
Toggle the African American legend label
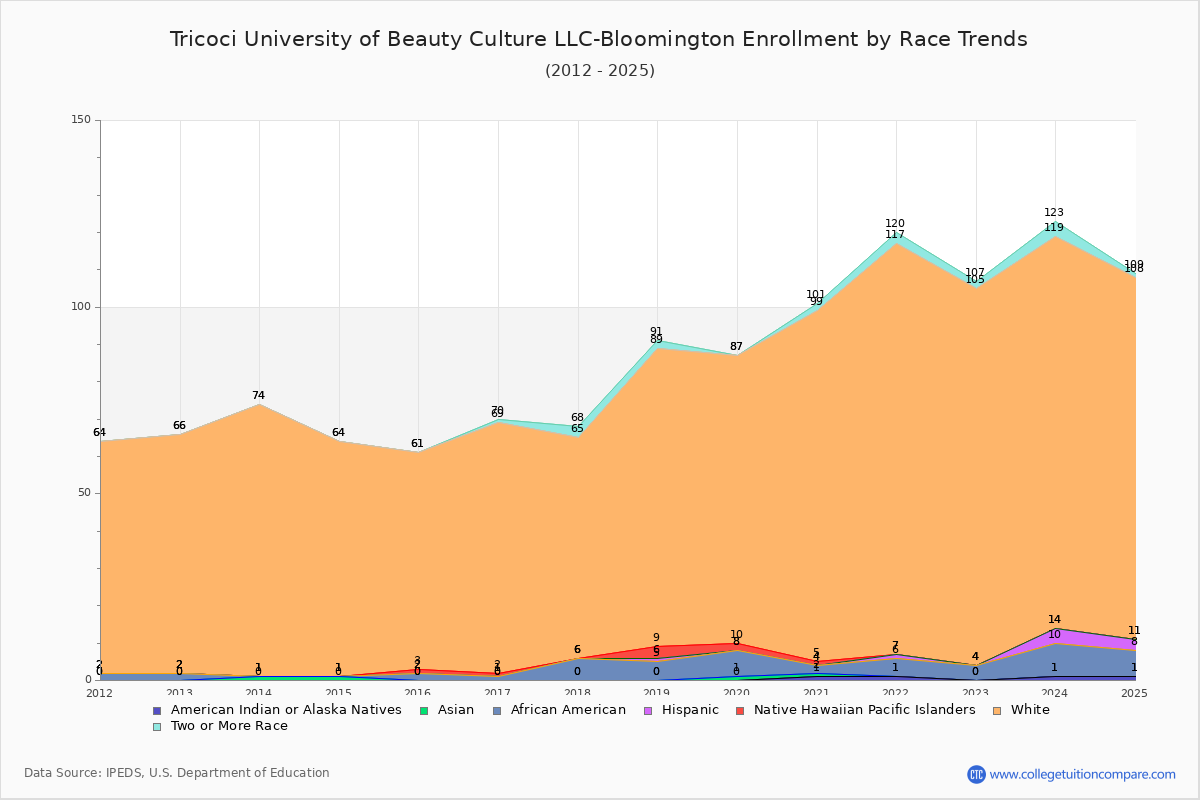(568, 710)
